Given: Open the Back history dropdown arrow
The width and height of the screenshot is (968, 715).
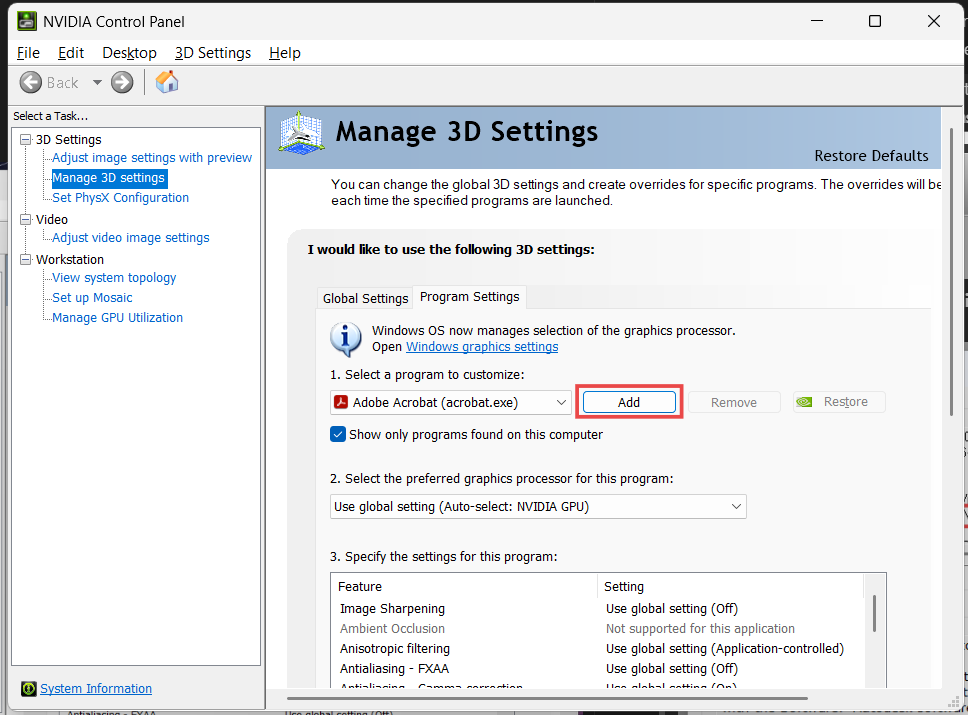Looking at the screenshot, I should (97, 82).
